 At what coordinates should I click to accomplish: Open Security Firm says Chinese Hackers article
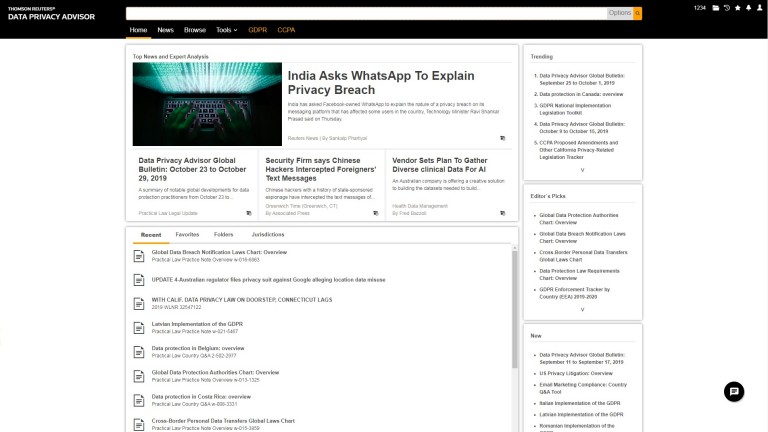pyautogui.click(x=321, y=169)
